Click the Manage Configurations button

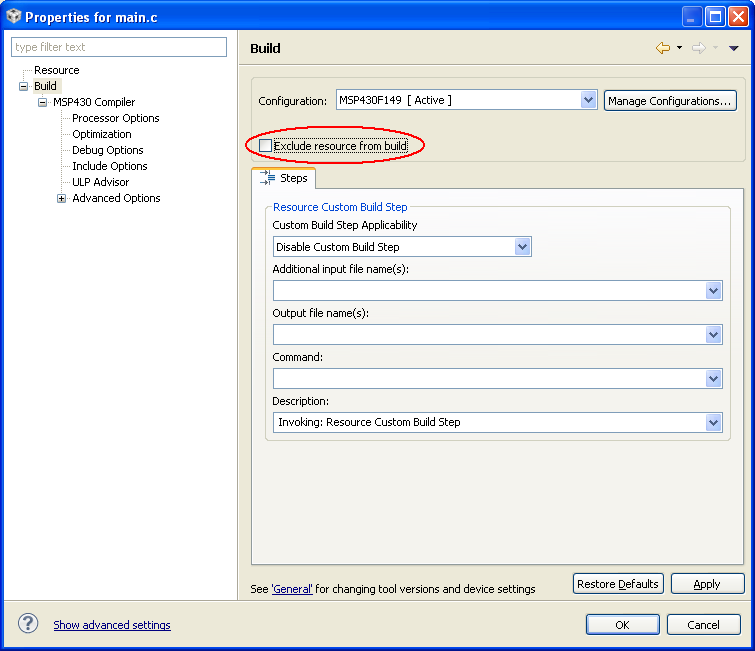coord(670,101)
